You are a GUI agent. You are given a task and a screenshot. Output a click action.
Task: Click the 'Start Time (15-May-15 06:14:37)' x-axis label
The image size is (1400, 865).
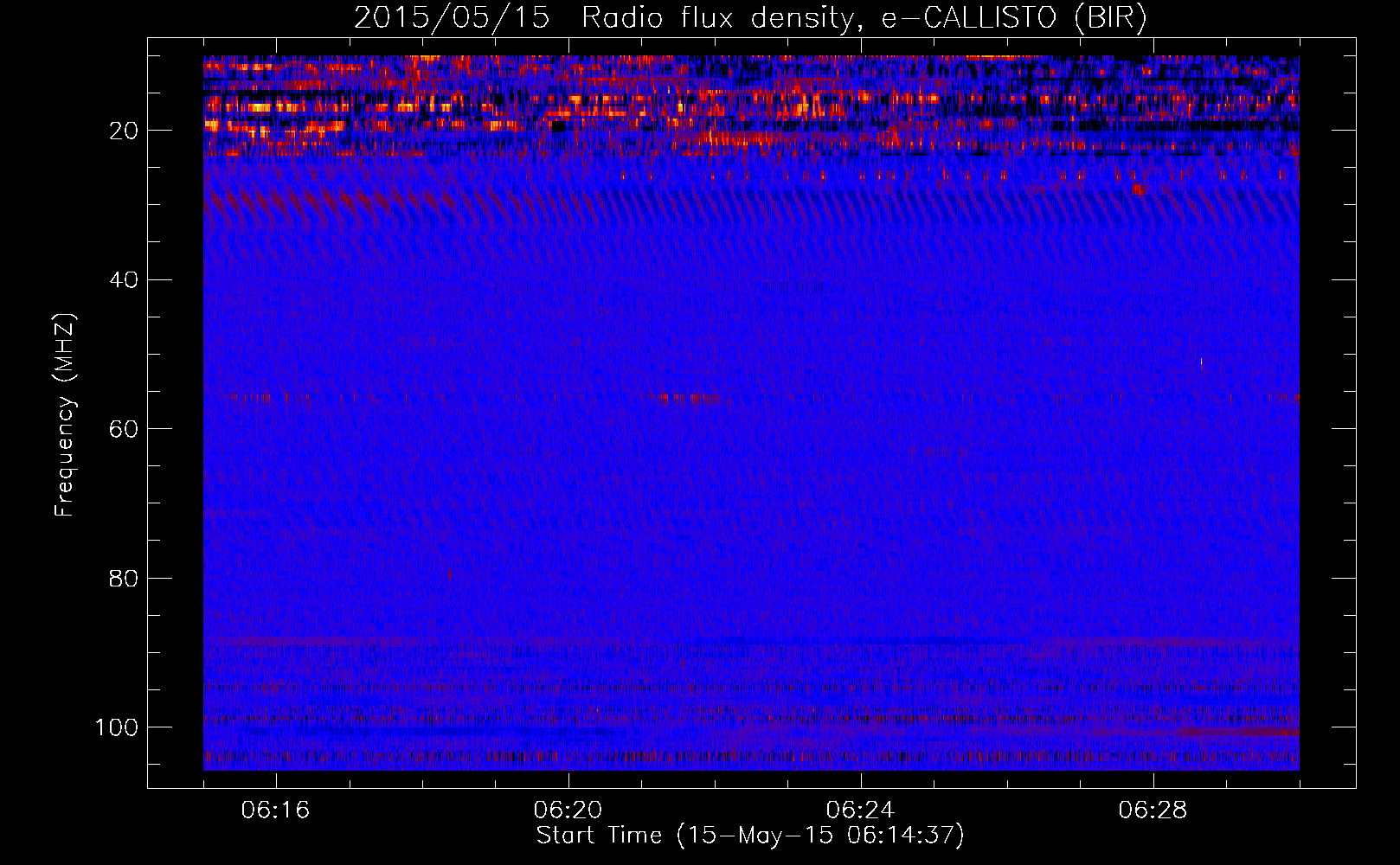(750, 836)
